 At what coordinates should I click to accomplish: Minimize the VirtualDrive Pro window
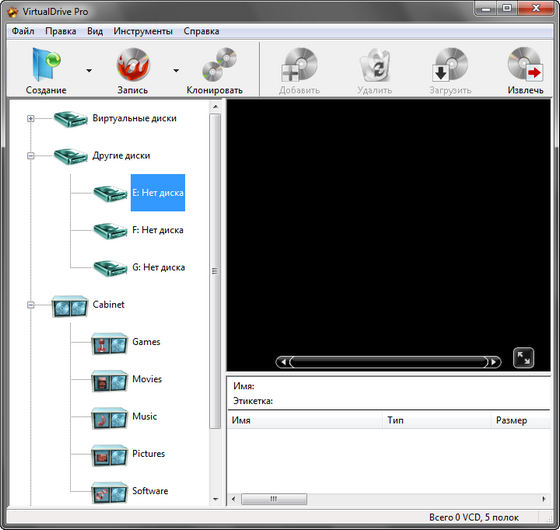(x=486, y=8)
